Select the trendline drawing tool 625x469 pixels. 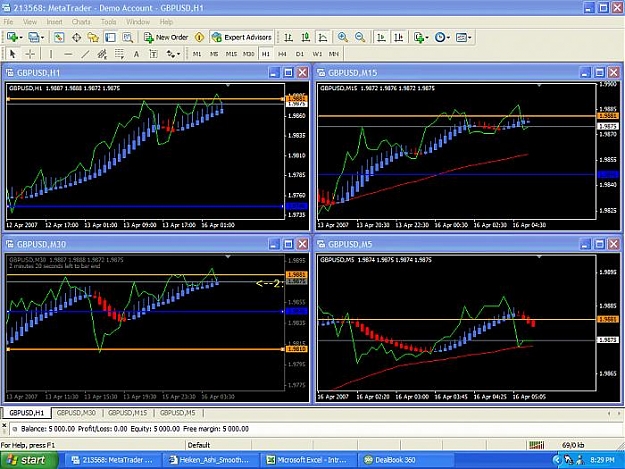pos(85,54)
